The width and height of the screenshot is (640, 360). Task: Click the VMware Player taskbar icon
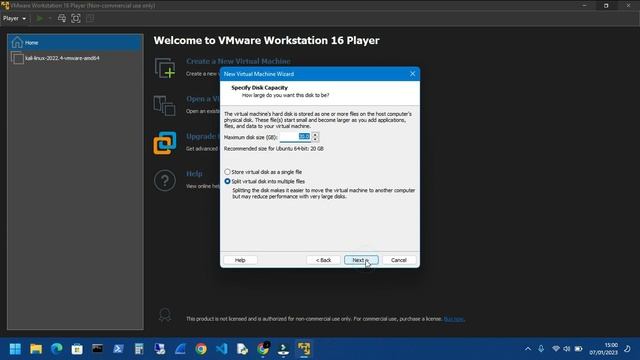(x=304, y=349)
